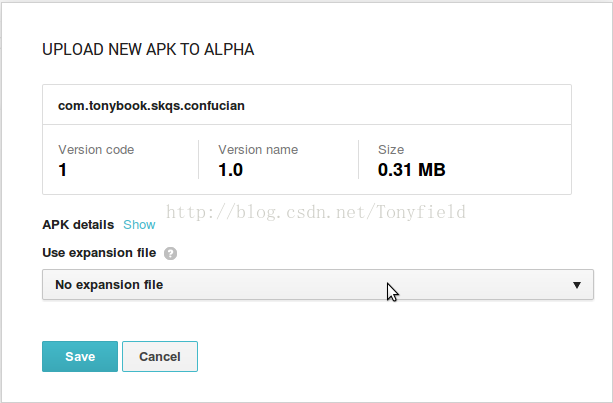
Task: Save the uploaded APK
Action: tap(80, 356)
